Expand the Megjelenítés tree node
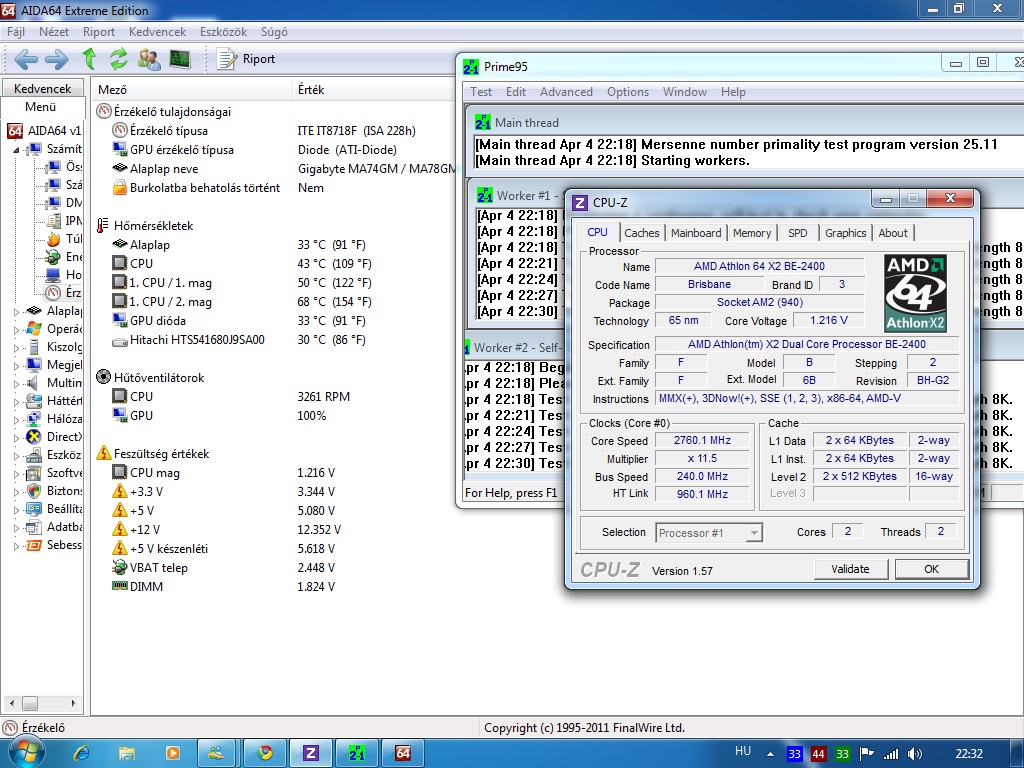The width and height of the screenshot is (1024, 768). [16, 366]
